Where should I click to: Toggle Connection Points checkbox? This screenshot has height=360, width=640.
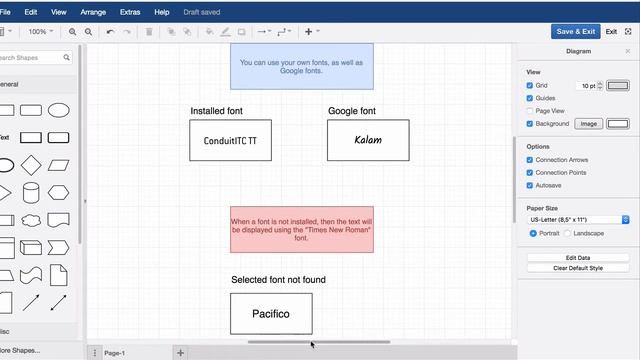point(530,172)
